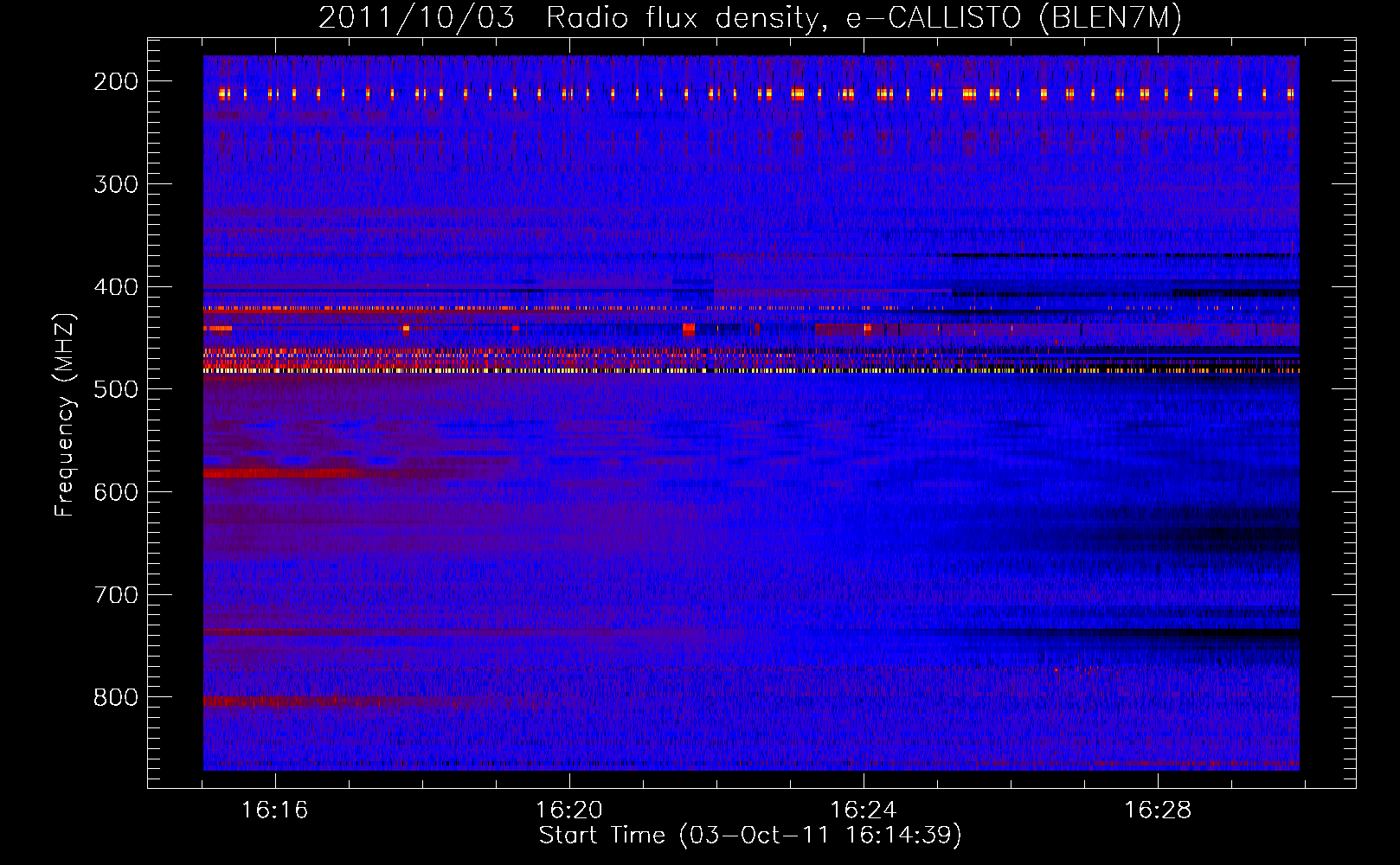
Task: Click the 16:16 time tick label
Action: tap(274, 811)
